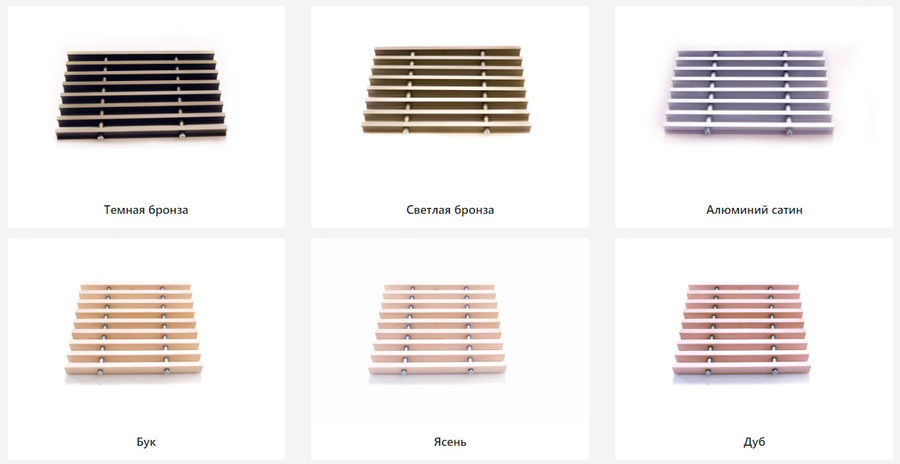Open the dark bronze finish card
900x464 pixels.
pos(146,117)
